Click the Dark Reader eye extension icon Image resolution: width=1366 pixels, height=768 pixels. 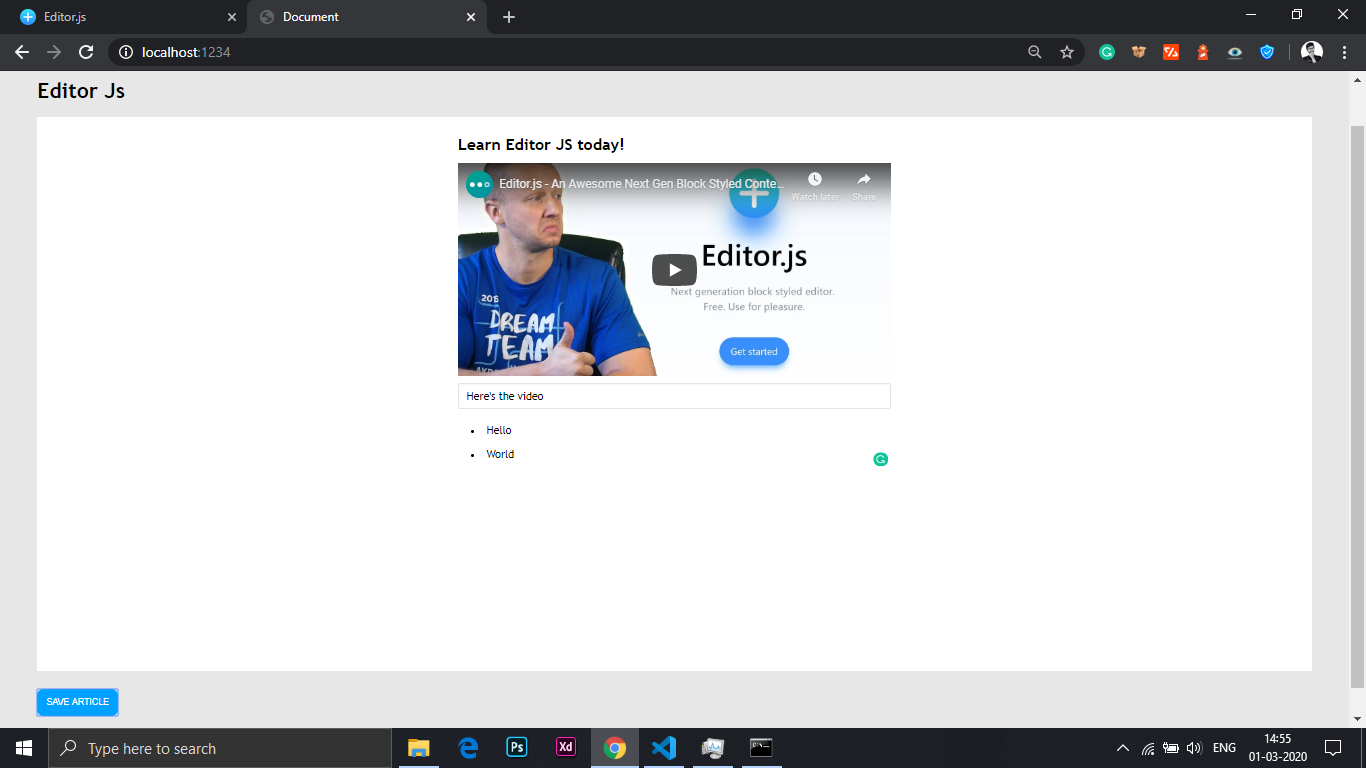click(1234, 51)
